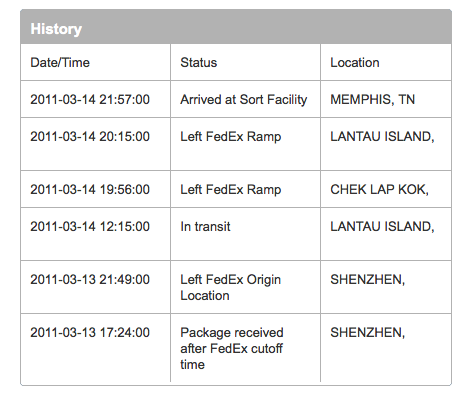Image resolution: width=467 pixels, height=401 pixels.
Task: Click the 2011-03-14 19:56:00 timestamp
Action: (90, 189)
